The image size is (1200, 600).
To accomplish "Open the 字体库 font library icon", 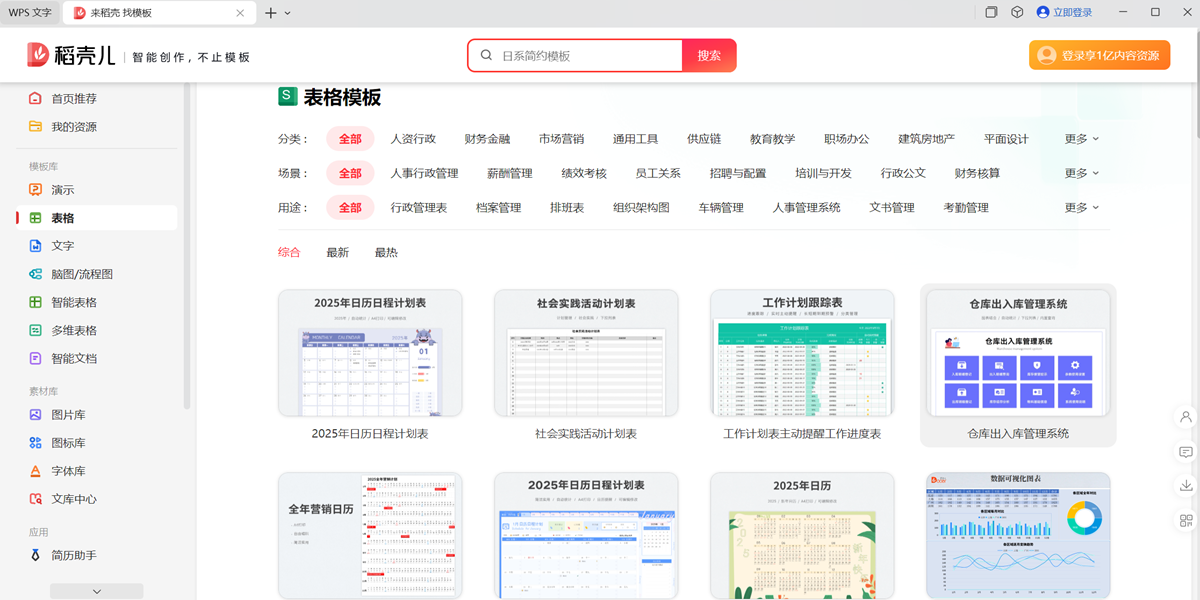I will coord(35,471).
